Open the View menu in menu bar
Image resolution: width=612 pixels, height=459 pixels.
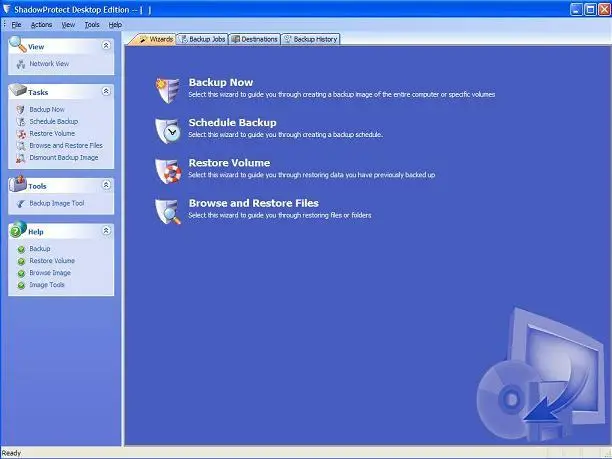tap(68, 25)
